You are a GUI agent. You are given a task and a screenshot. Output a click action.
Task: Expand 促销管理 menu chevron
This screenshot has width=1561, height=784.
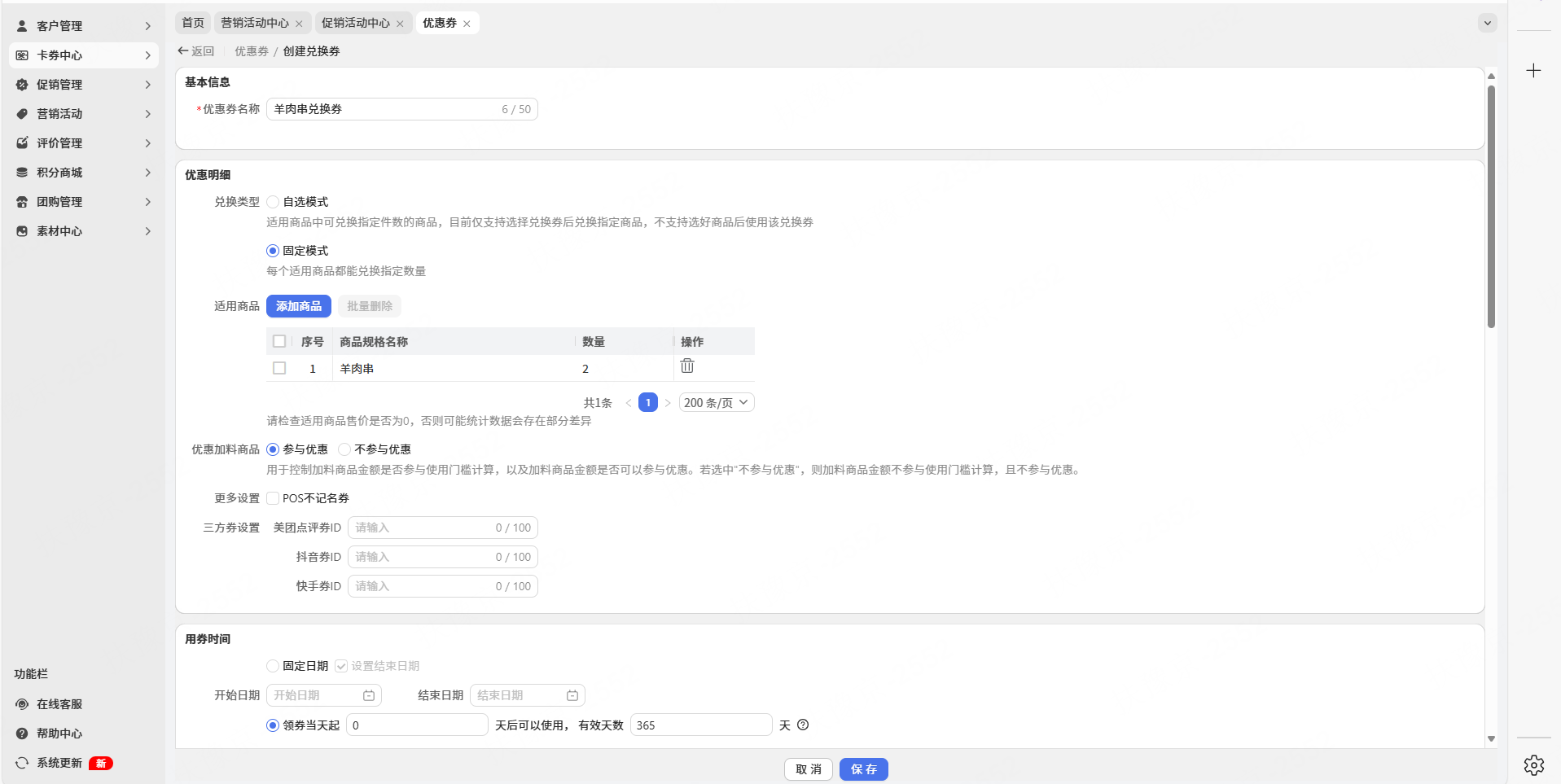point(147,85)
